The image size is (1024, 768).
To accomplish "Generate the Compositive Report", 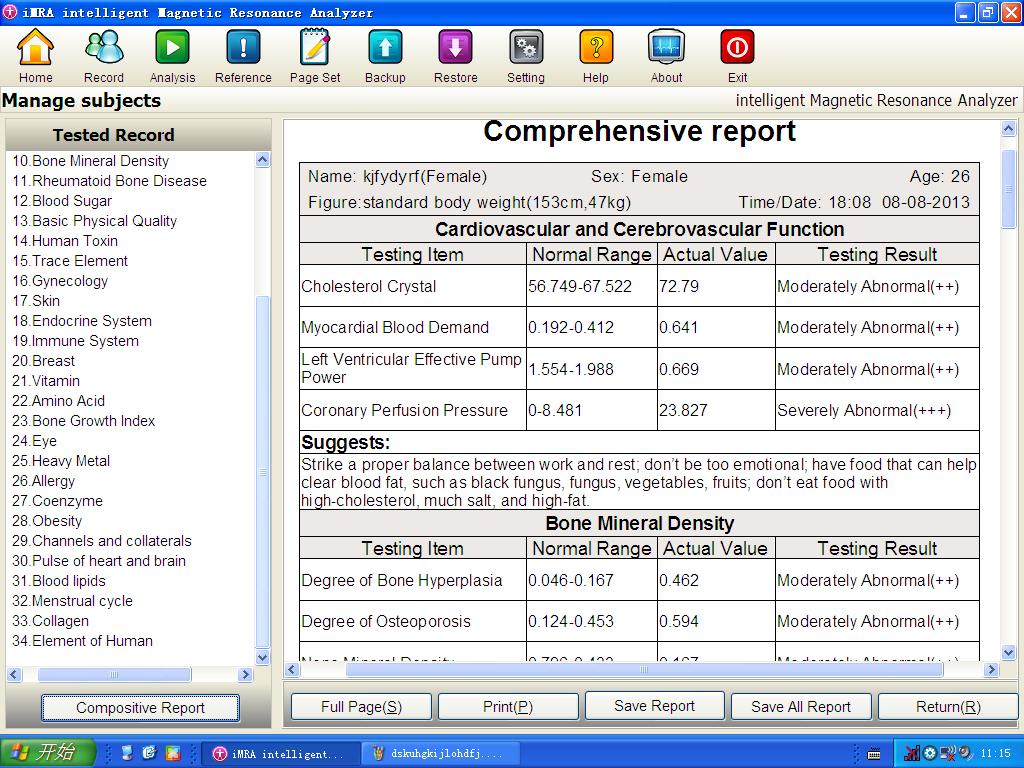I will point(140,708).
